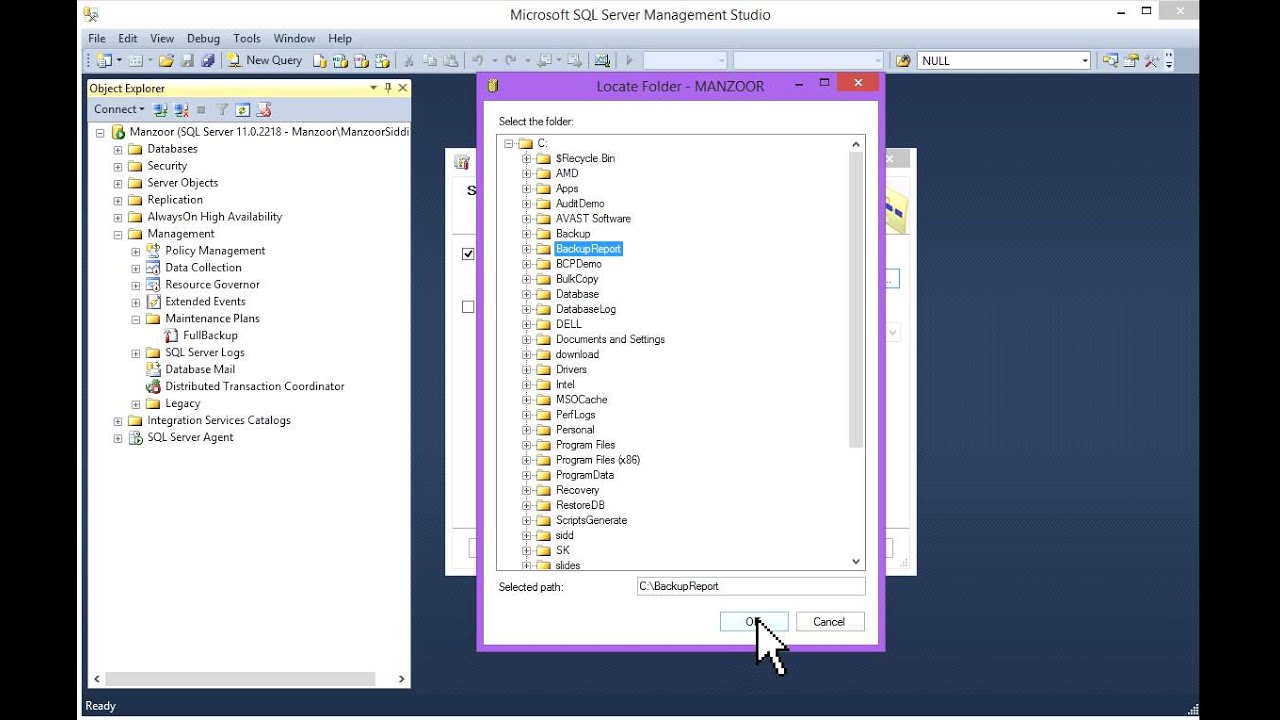Collapse the Management node
This screenshot has width=1280, height=720.
coord(118,234)
